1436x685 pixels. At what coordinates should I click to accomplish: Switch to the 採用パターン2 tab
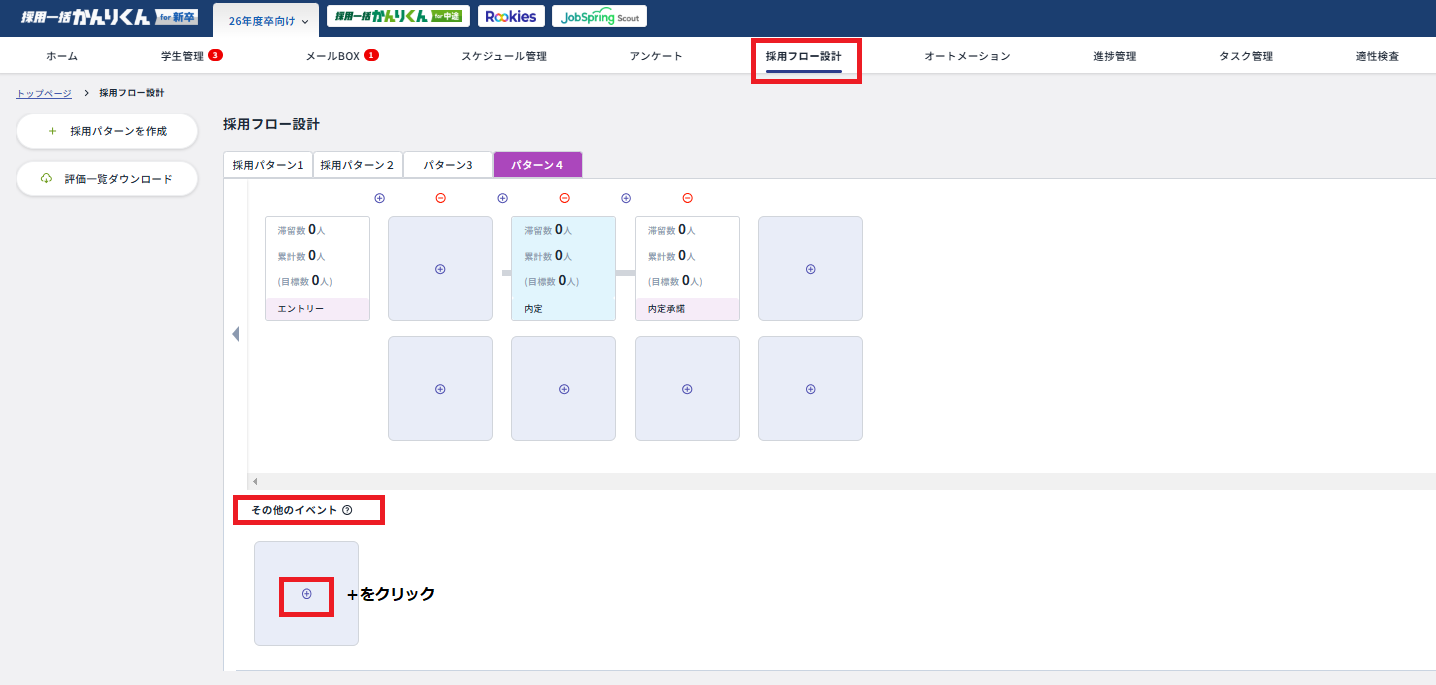pos(357,165)
